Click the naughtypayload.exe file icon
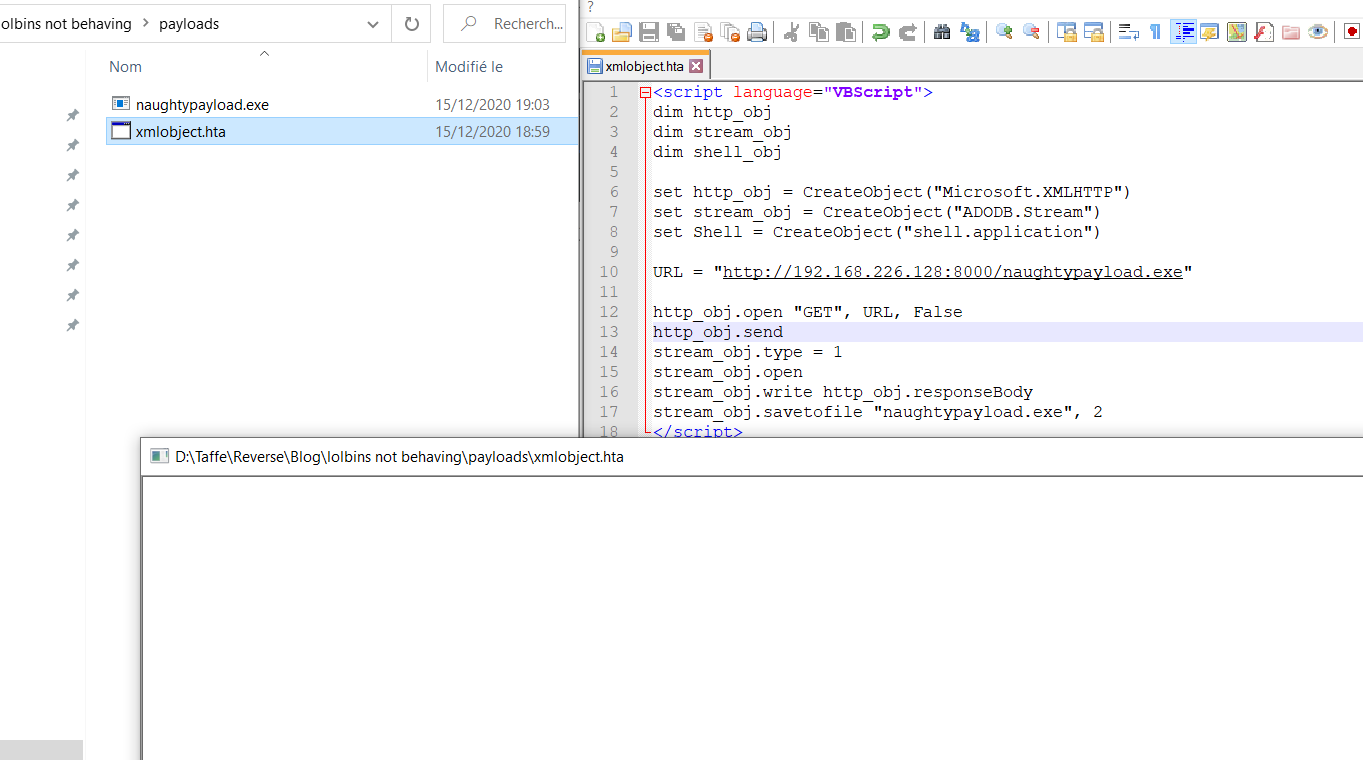 (121, 104)
